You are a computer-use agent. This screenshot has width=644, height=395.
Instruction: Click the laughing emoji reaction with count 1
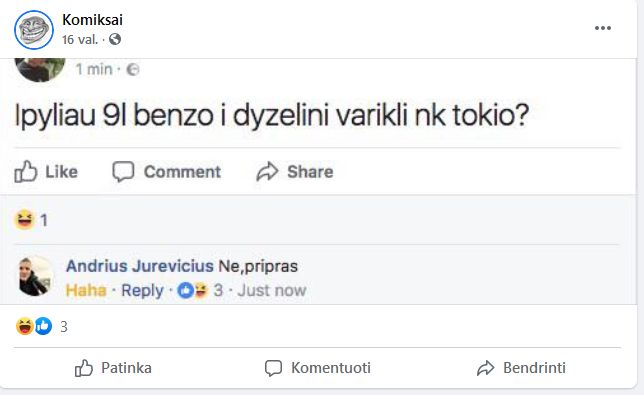31,220
